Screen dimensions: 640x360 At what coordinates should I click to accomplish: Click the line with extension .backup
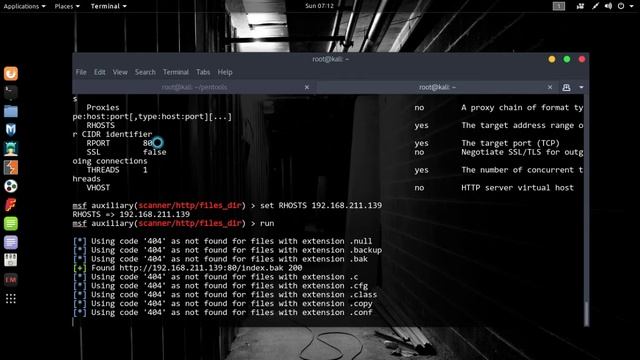227,250
